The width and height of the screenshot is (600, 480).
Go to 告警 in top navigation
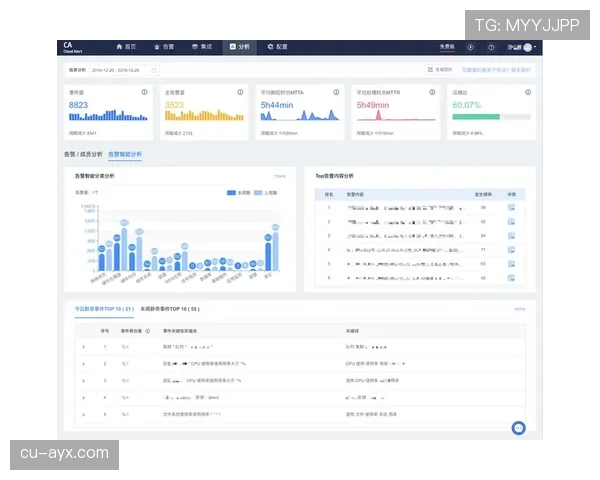[166, 47]
